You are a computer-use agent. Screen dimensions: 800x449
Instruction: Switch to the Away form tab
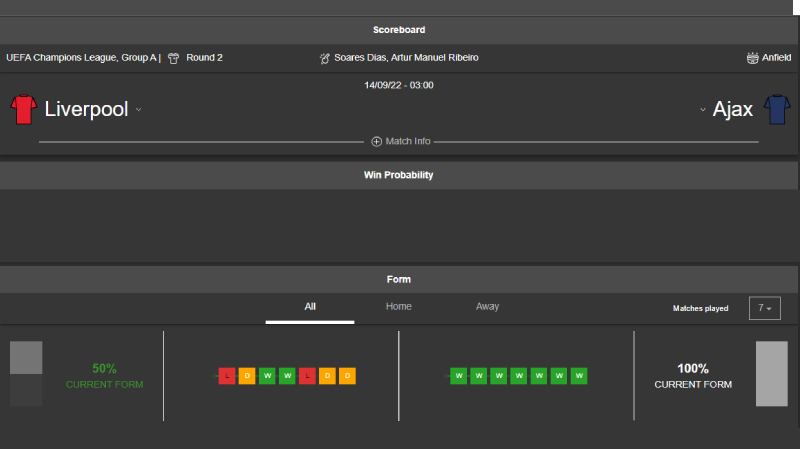487,307
